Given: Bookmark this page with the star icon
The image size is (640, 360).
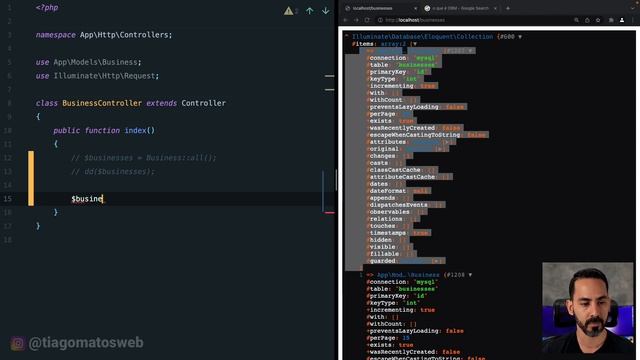Looking at the screenshot, I should [598, 20].
